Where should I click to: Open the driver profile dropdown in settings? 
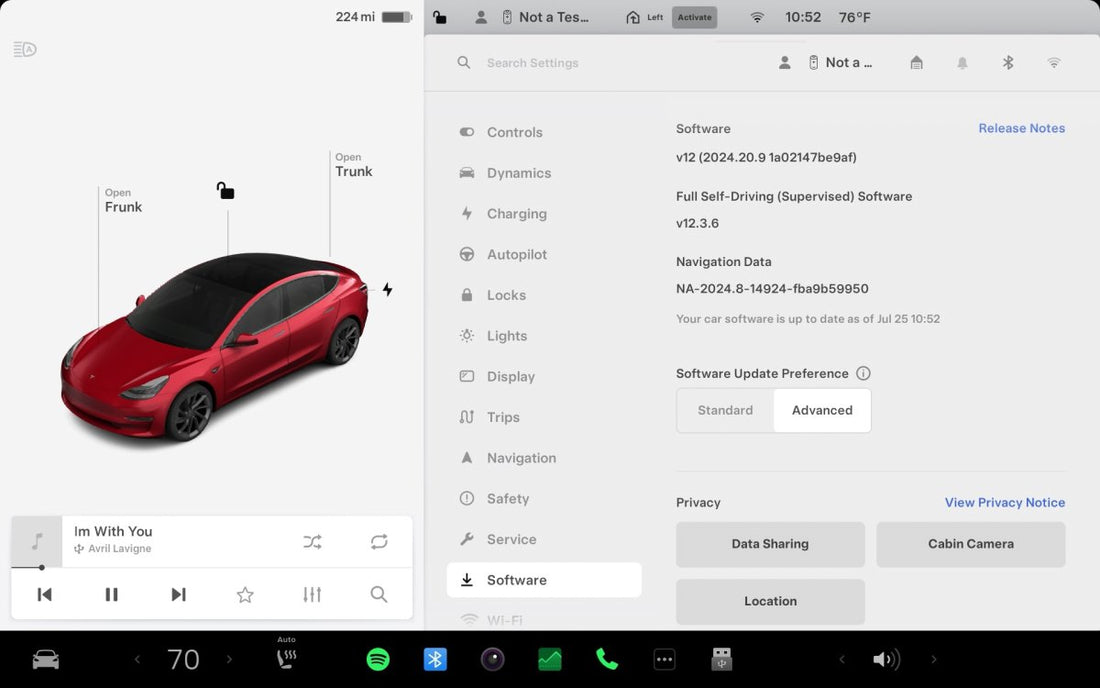pos(827,63)
